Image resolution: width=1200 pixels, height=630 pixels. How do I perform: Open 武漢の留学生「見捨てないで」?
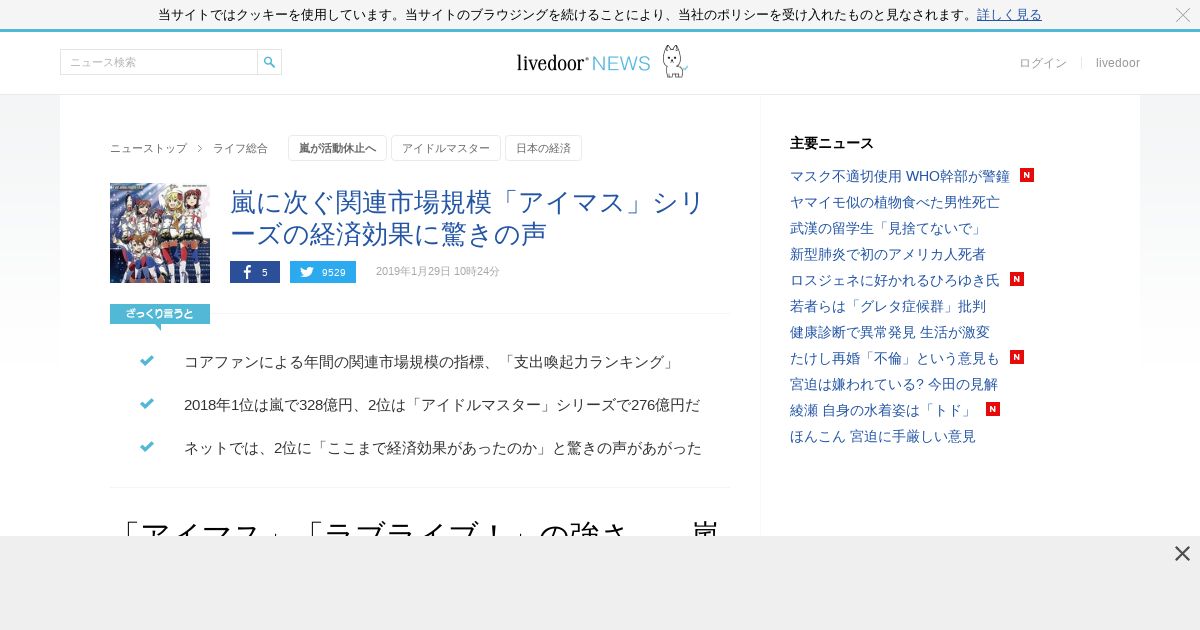888,228
